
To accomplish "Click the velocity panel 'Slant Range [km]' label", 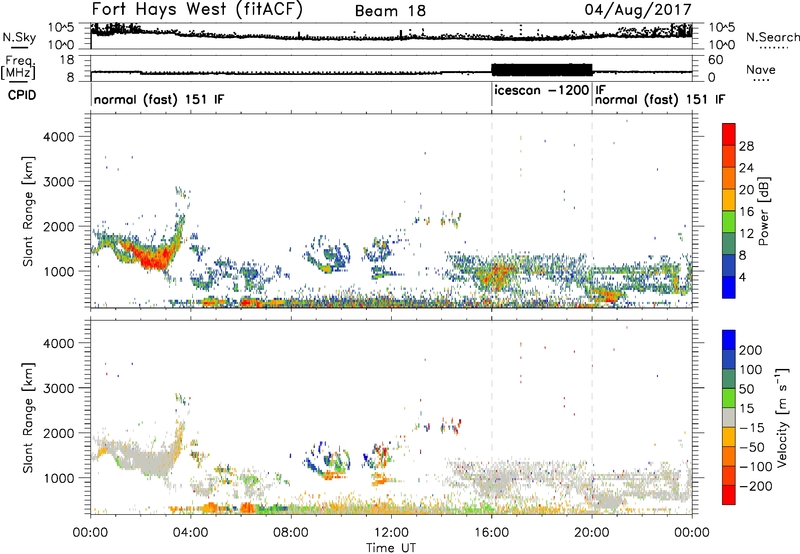I will (28, 417).
